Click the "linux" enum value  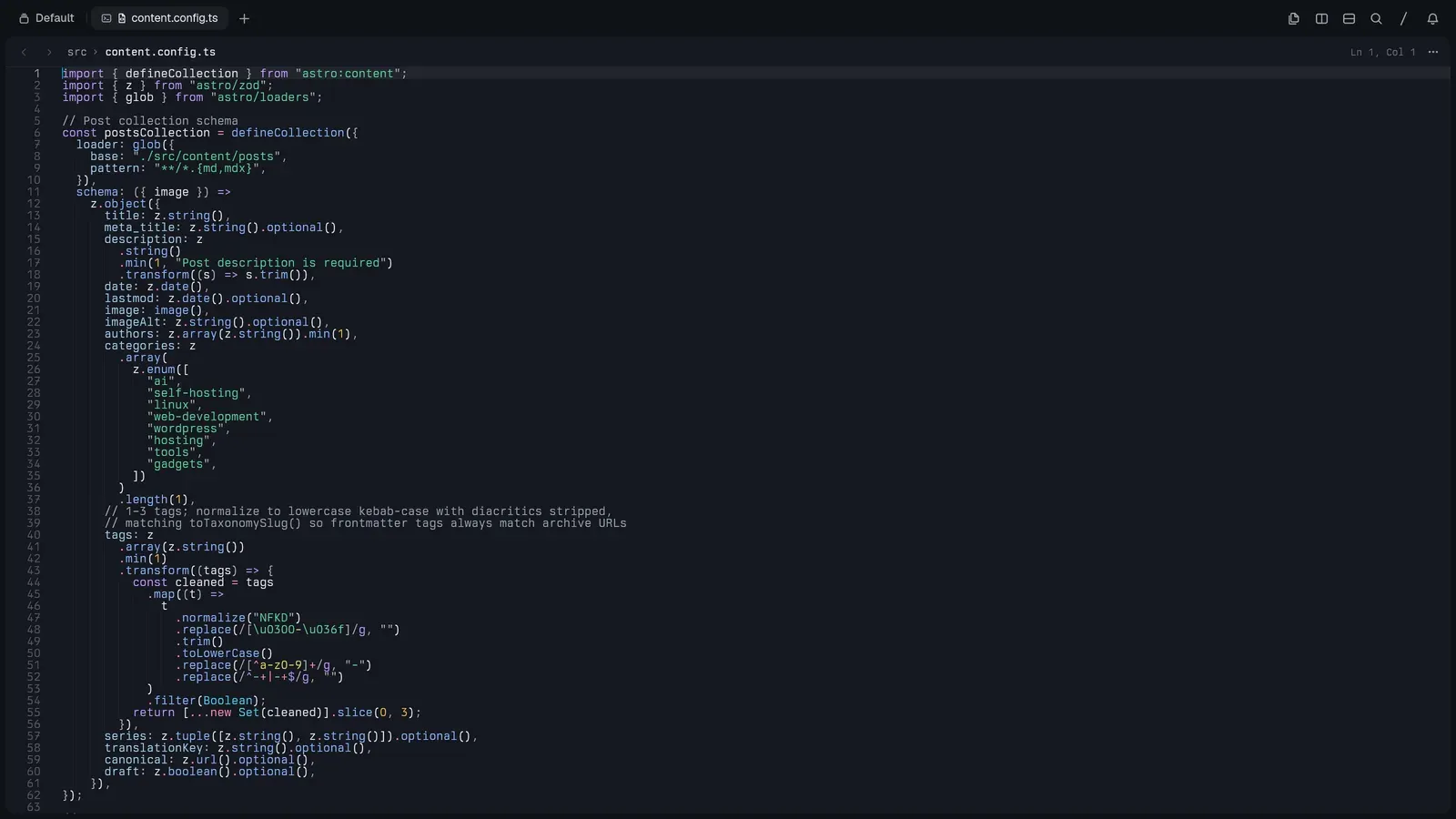(x=171, y=405)
